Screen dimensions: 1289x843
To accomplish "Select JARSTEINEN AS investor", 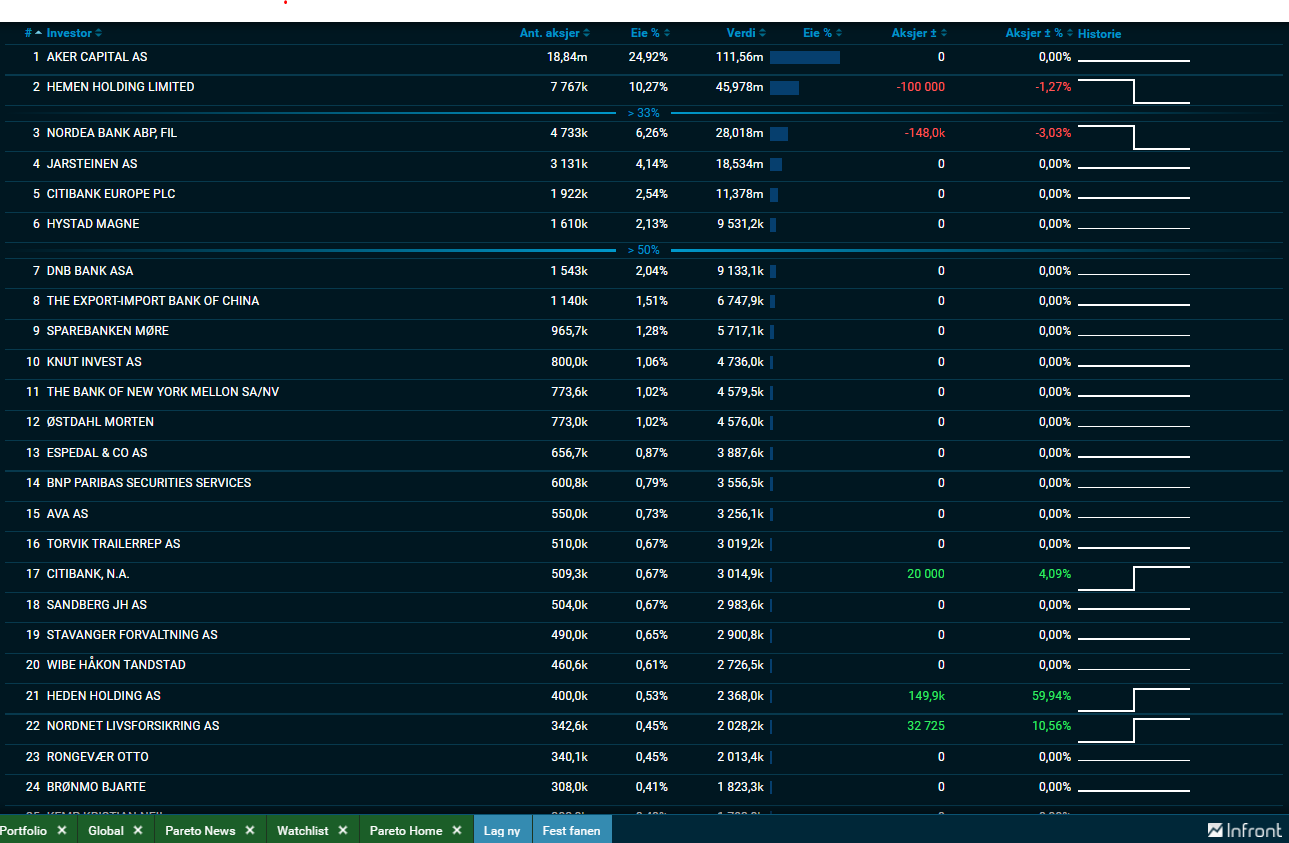I will click(x=92, y=163).
